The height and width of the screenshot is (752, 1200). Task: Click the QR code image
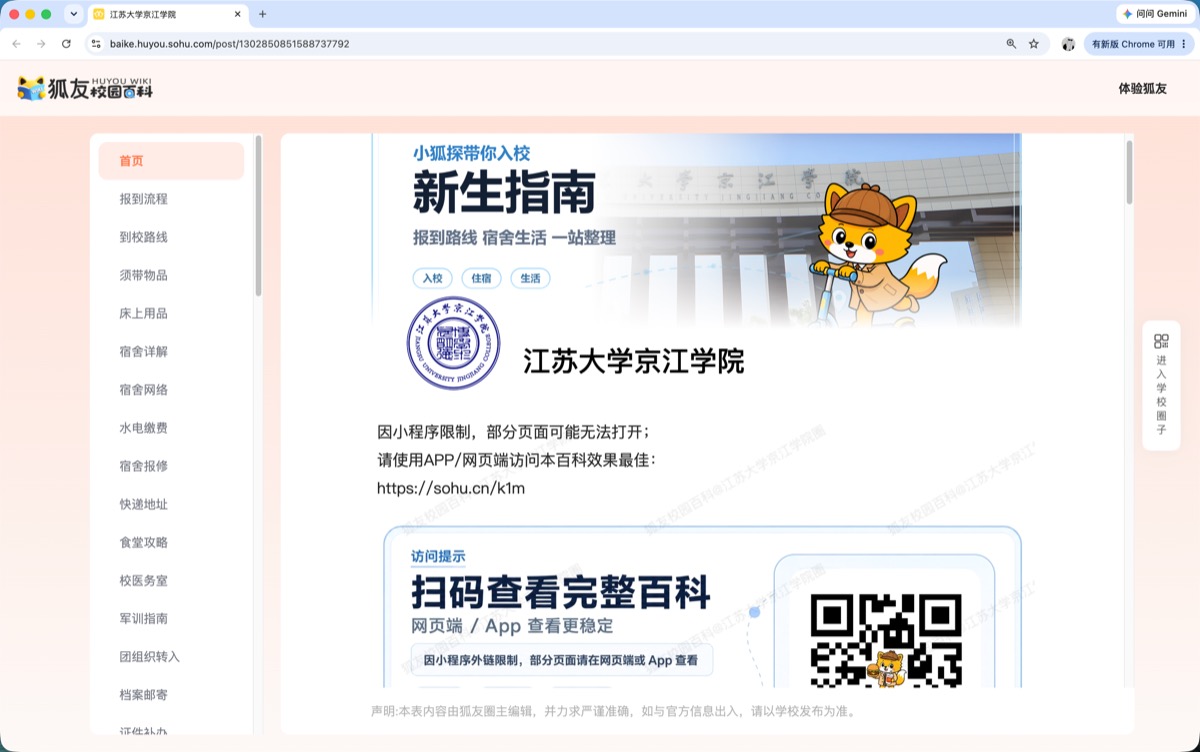pyautogui.click(x=886, y=641)
